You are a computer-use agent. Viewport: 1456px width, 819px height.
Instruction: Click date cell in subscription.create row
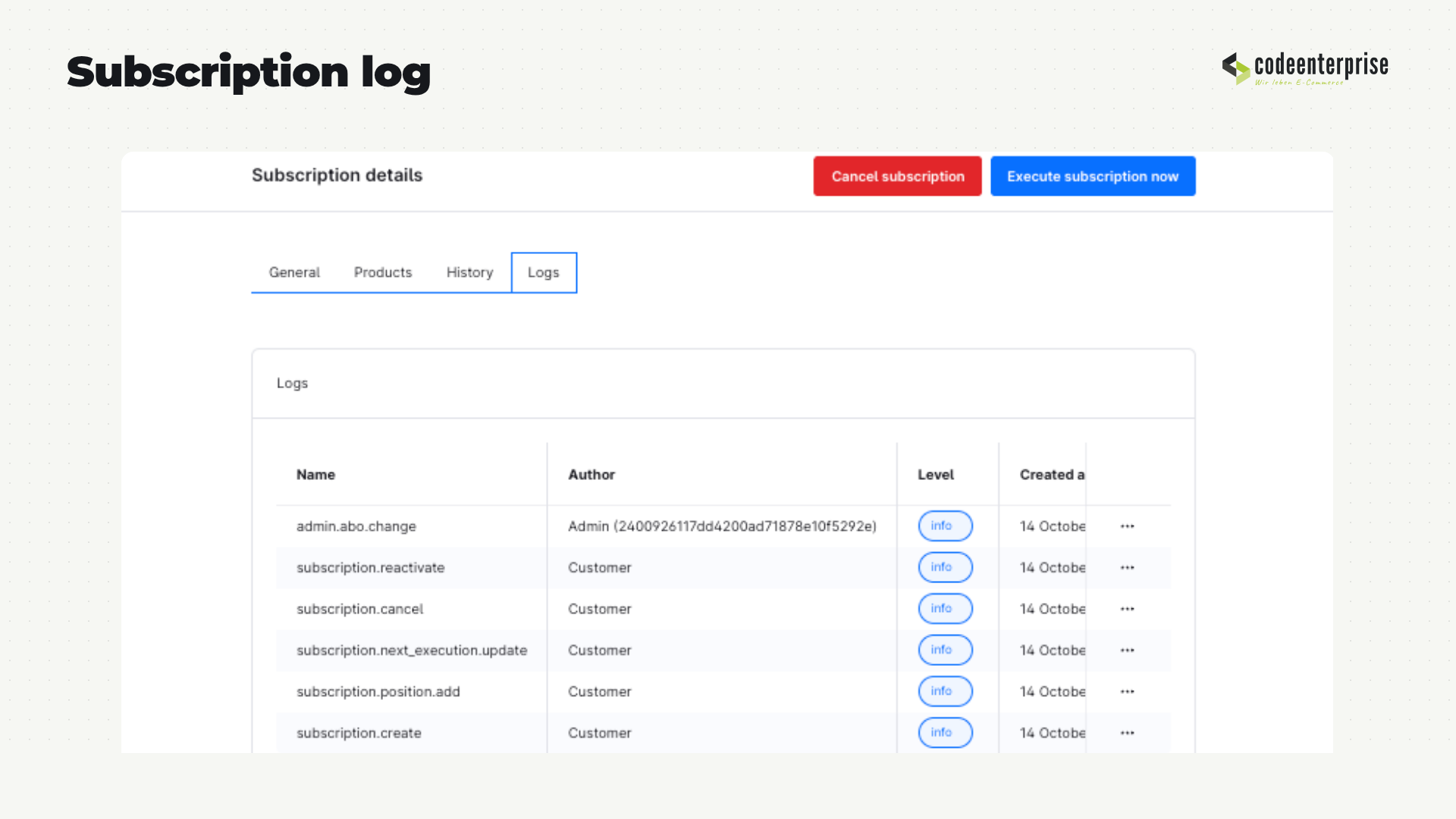[1053, 733]
